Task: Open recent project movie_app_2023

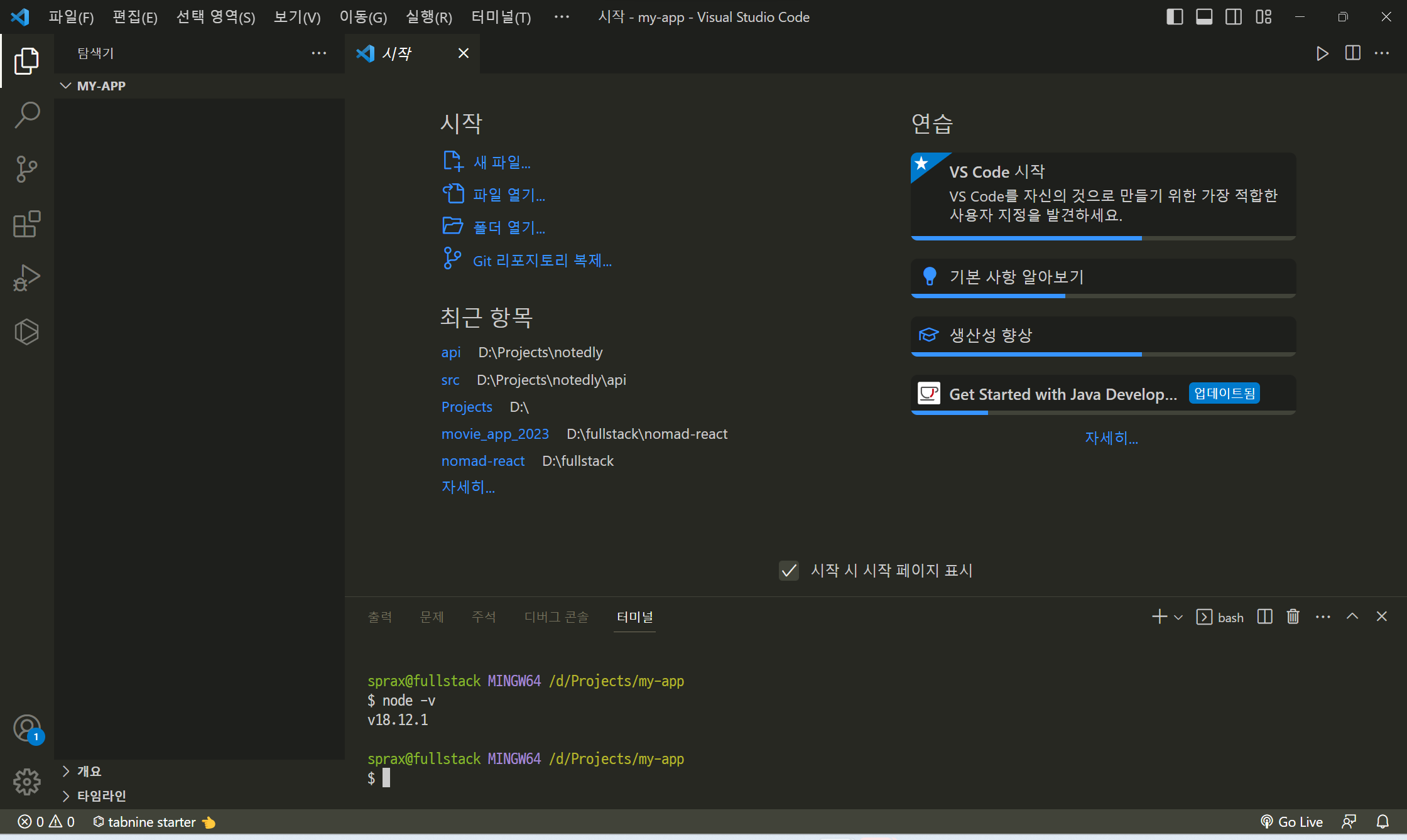Action: pyautogui.click(x=494, y=434)
